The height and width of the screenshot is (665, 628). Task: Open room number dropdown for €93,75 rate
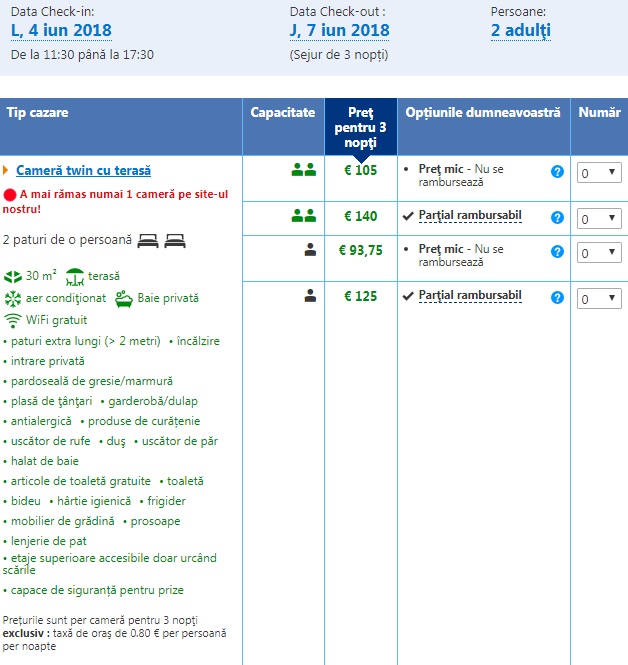(598, 252)
